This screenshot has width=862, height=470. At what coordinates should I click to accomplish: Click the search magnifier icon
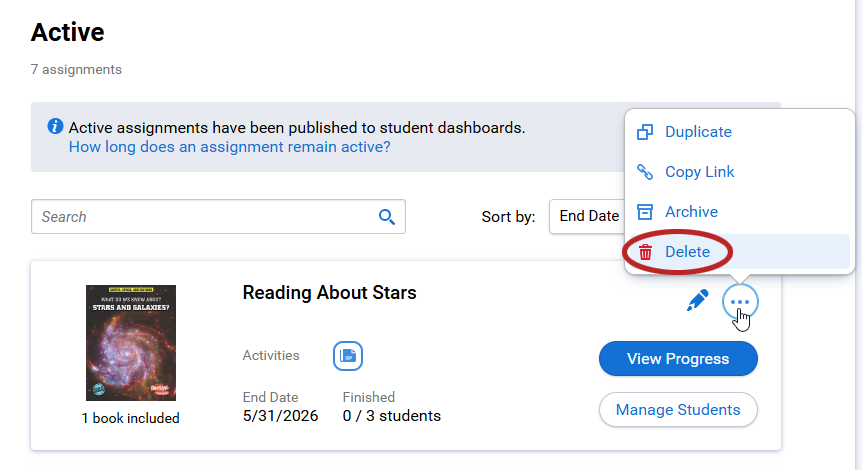click(387, 217)
